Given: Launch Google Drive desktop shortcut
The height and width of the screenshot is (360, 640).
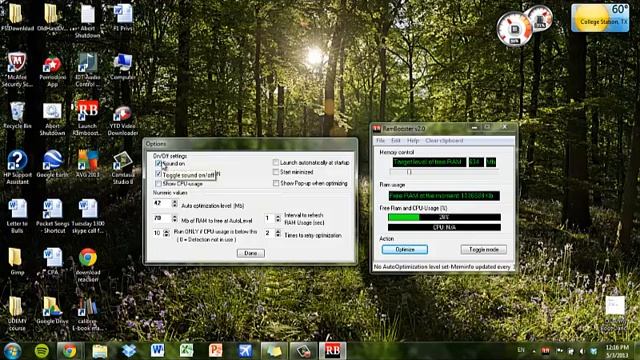Looking at the screenshot, I should 52,310.
